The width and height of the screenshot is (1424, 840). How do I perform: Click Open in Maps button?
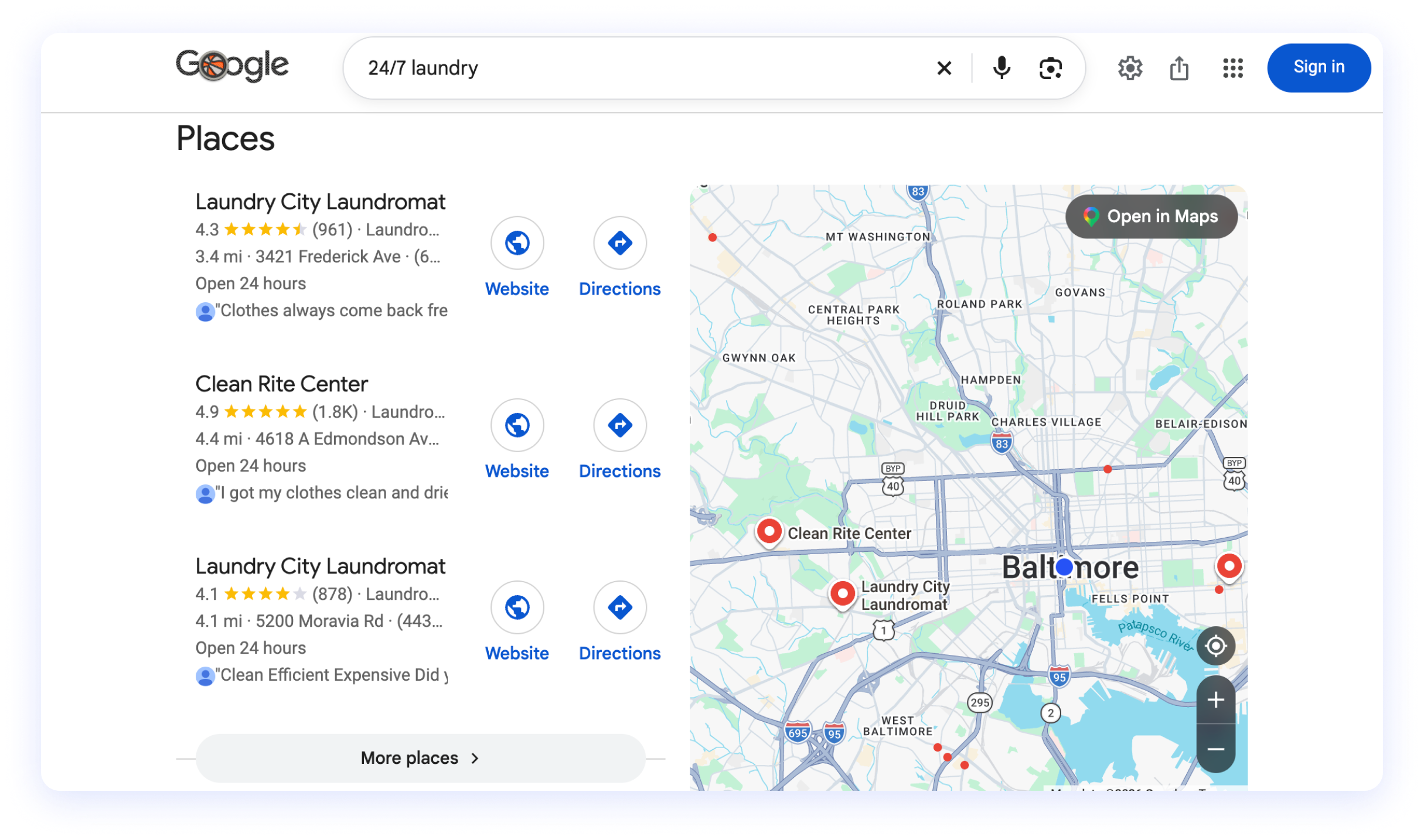pos(1151,217)
